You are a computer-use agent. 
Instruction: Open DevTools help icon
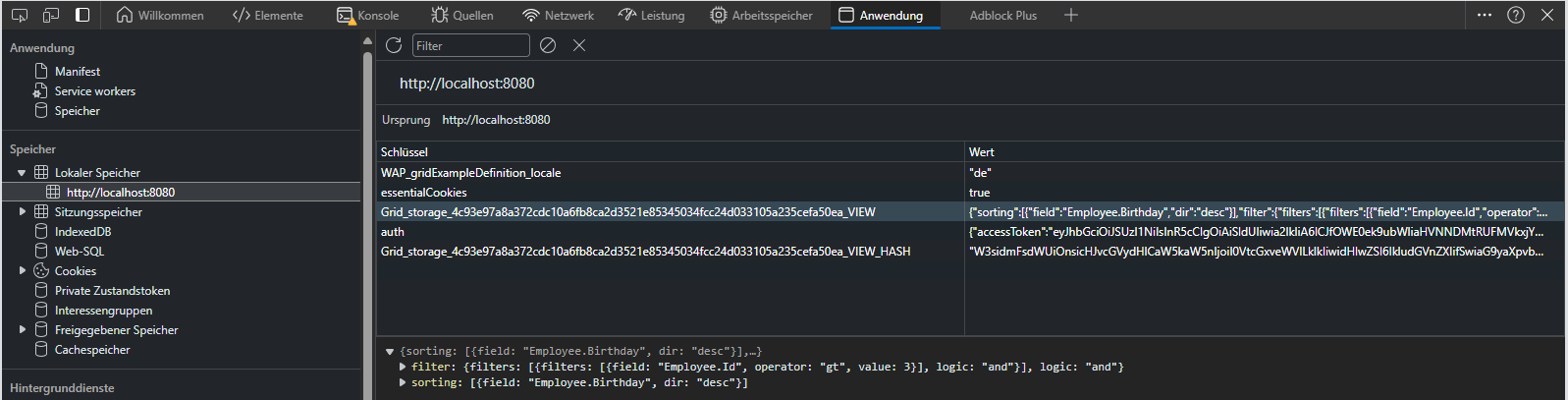1516,15
